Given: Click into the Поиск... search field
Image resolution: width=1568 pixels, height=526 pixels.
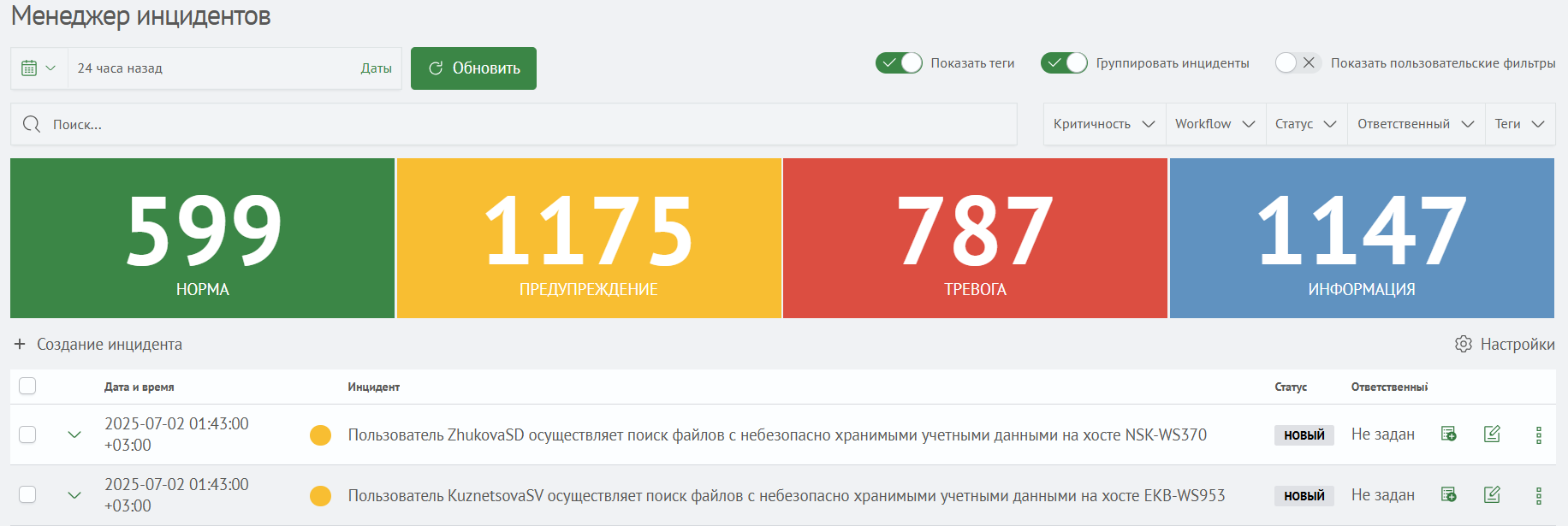Looking at the screenshot, I should click(514, 124).
